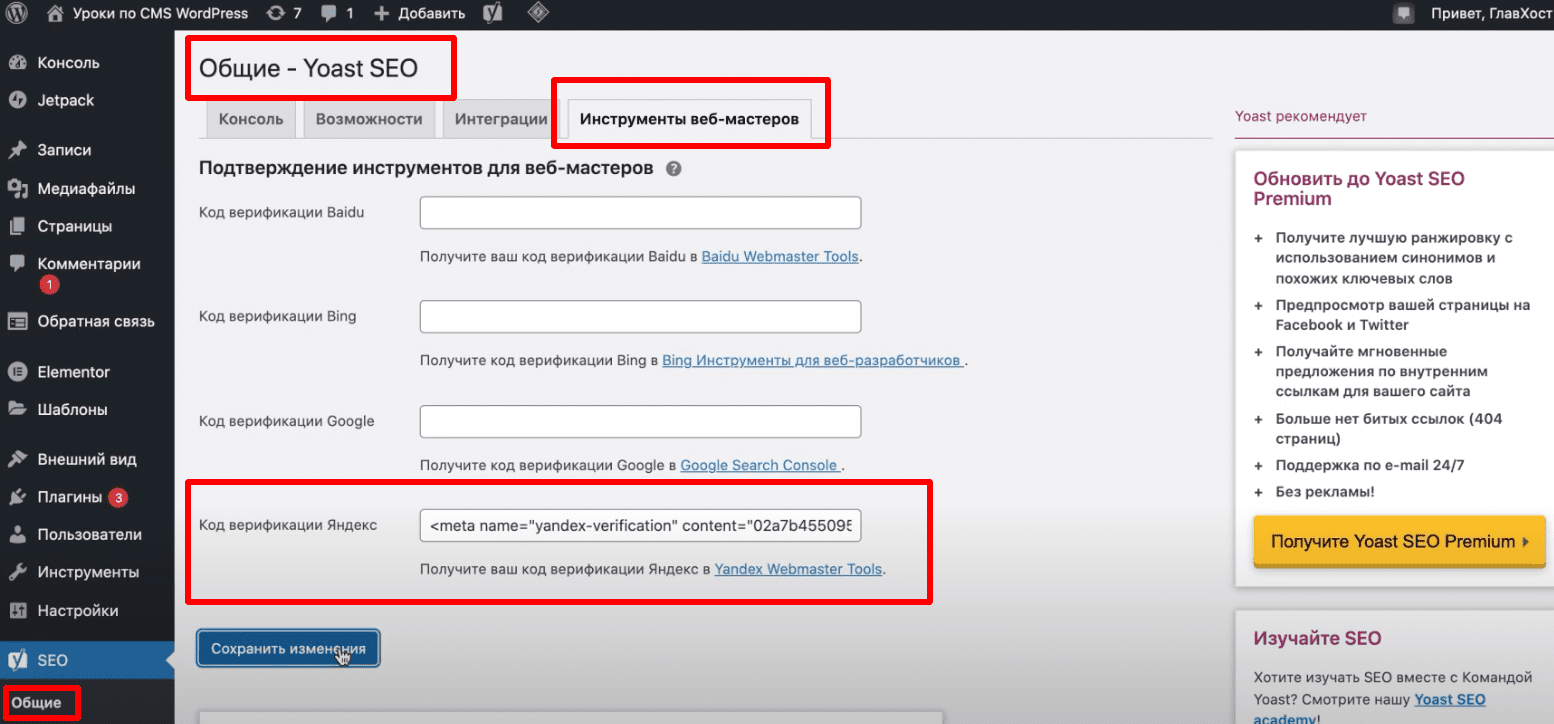Viewport: 1554px width, 724px height.
Task: Follow the Google Search Console link
Action: (x=759, y=465)
